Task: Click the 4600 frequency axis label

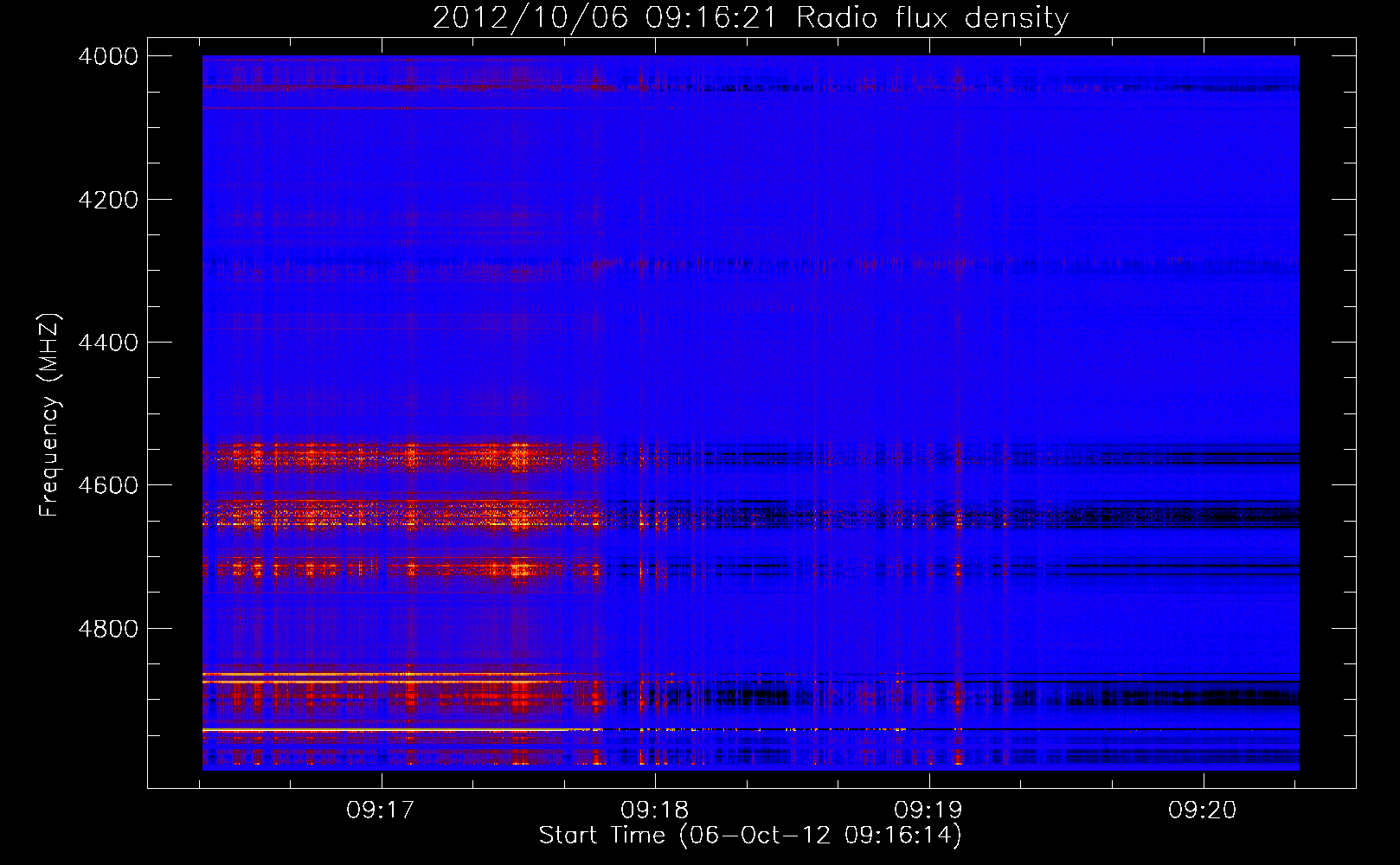Action: pos(108,485)
